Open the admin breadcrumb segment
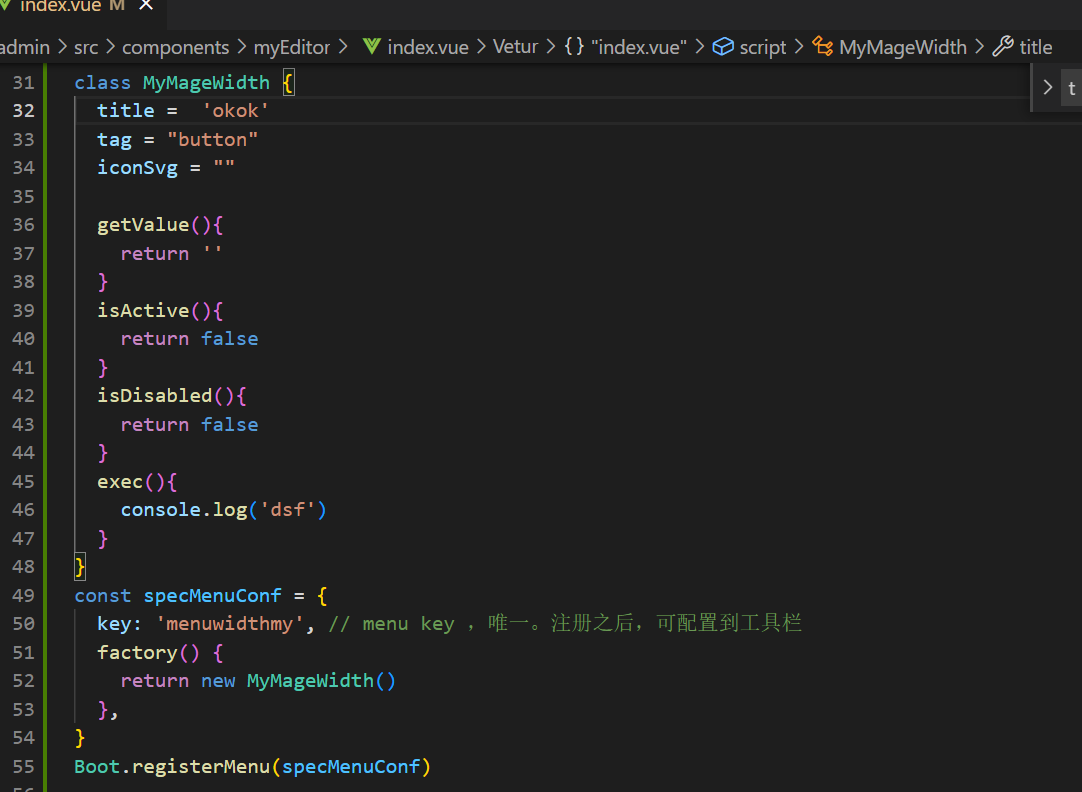 tap(25, 47)
